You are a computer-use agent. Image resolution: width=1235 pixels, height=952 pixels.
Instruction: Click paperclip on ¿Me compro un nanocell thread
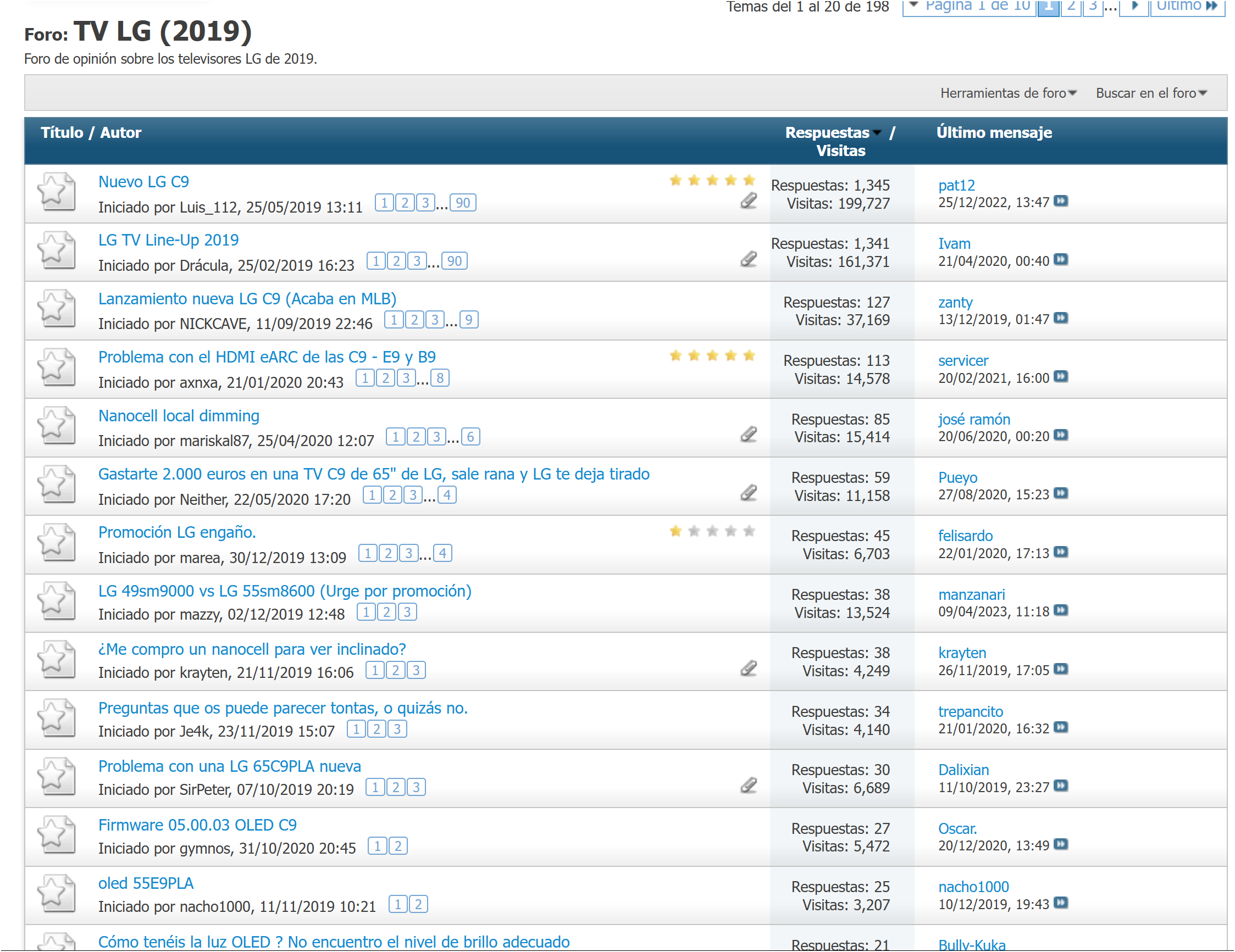pyautogui.click(x=749, y=669)
